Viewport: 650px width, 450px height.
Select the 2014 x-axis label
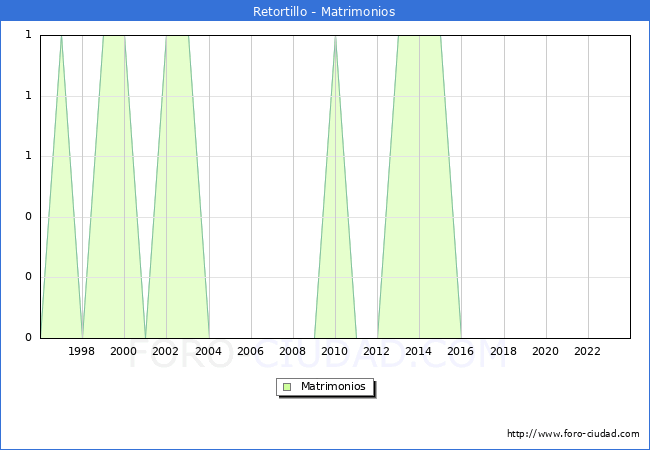point(419,351)
